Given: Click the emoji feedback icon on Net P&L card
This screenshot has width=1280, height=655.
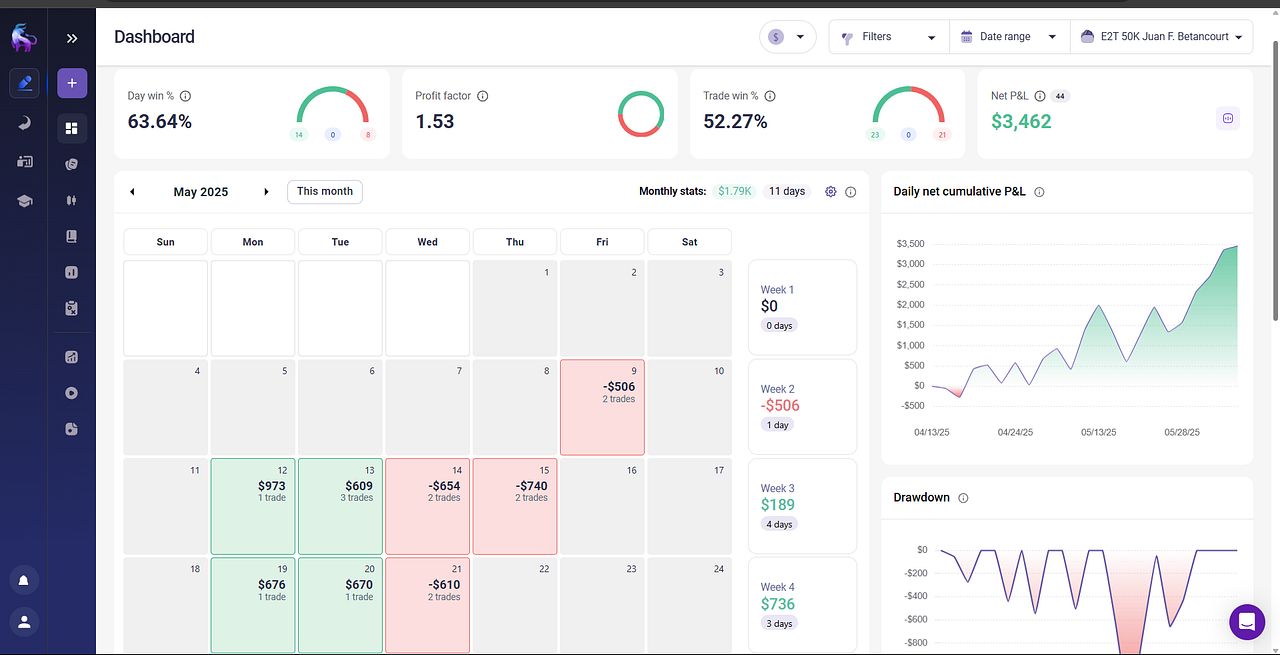Looking at the screenshot, I should (1228, 118).
